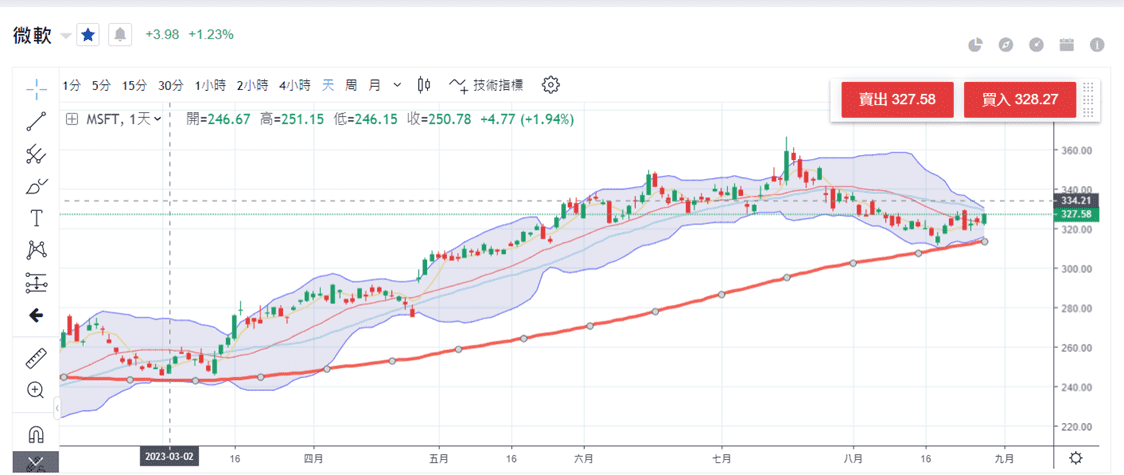Image resolution: width=1124 pixels, height=475 pixels.
Task: Expand the MSFT legend plus box
Action: click(x=72, y=119)
